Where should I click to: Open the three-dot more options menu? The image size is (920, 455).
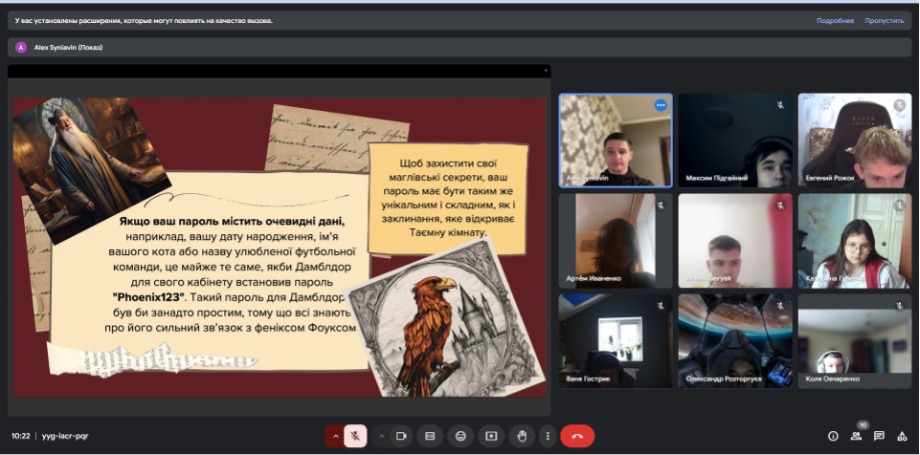tap(547, 436)
